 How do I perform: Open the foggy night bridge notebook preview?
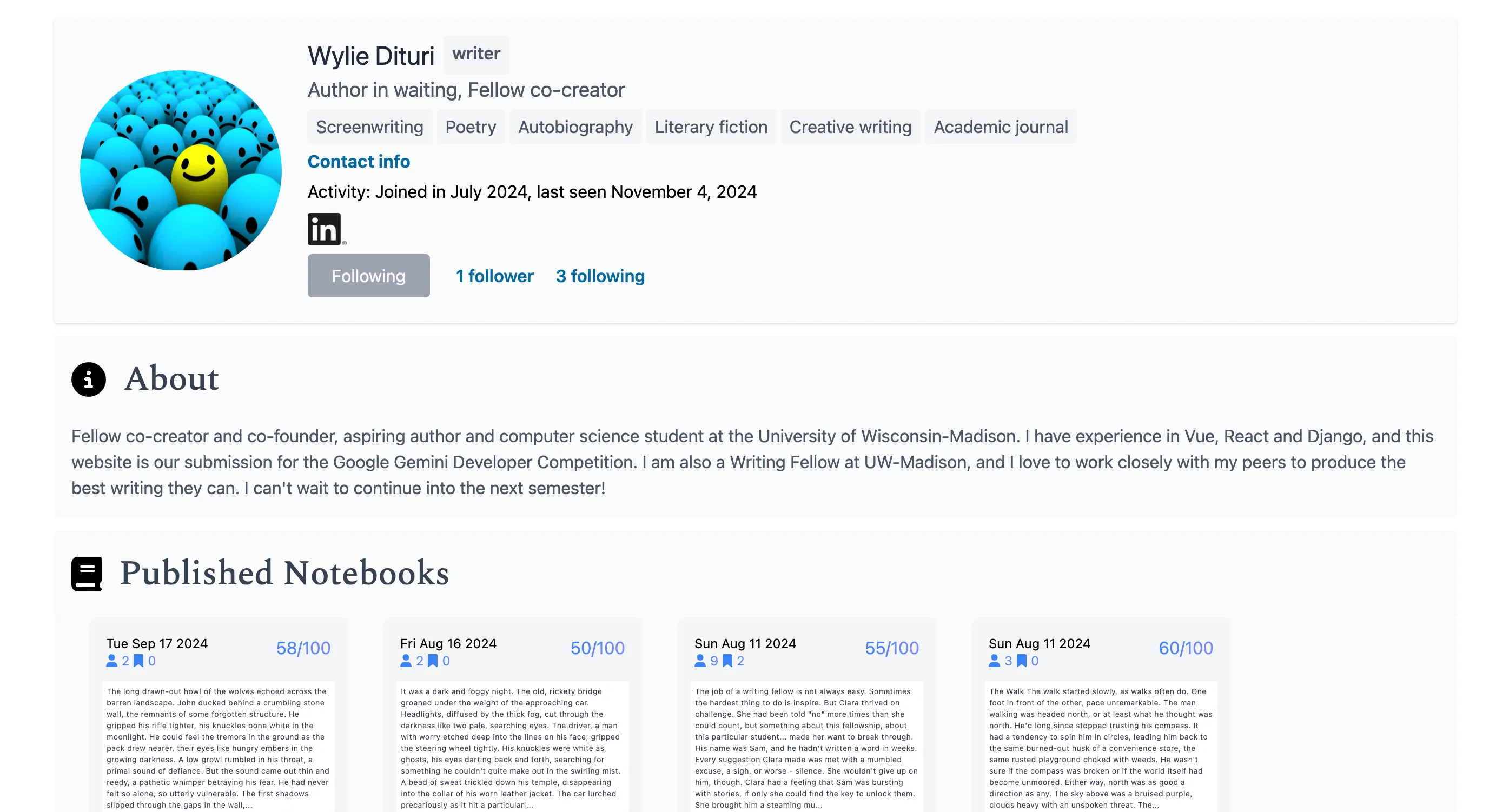point(512,748)
